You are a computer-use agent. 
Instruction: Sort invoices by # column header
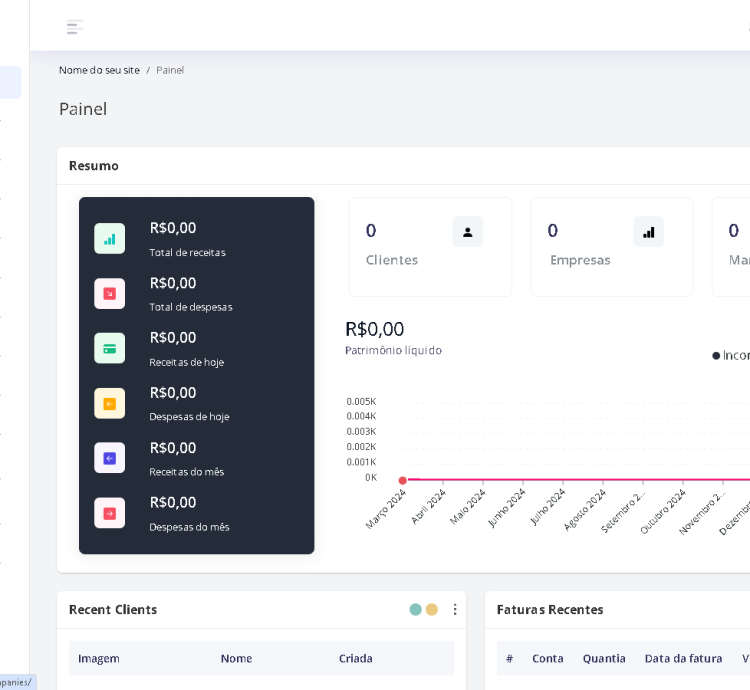[x=509, y=658]
